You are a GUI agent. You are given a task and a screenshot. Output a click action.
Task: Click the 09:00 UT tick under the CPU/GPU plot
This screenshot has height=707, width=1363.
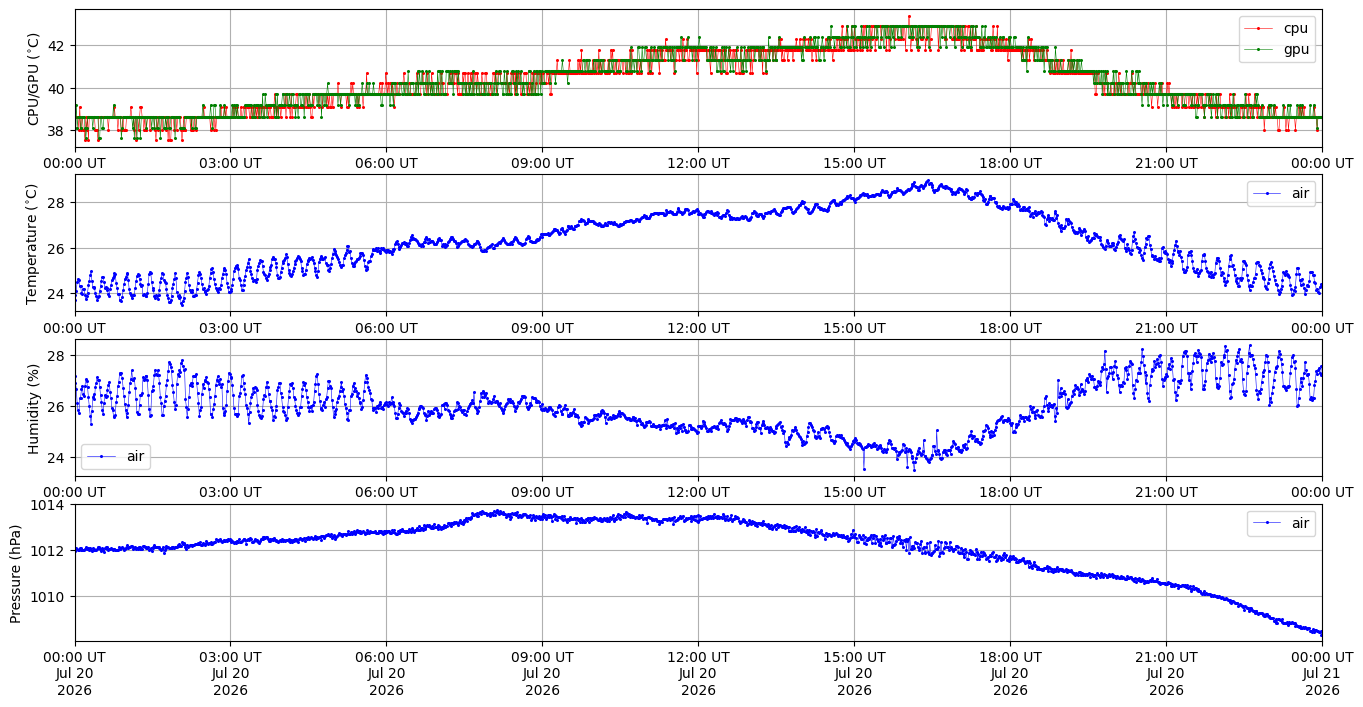(x=542, y=163)
